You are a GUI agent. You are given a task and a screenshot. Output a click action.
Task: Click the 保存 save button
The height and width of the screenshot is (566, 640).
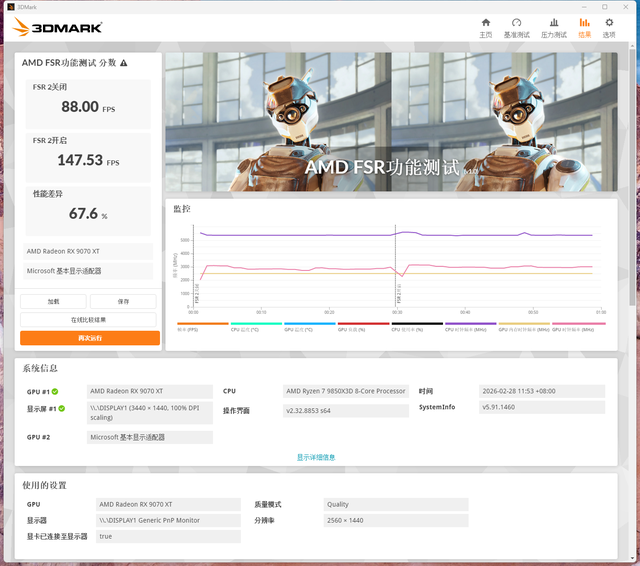pos(123,302)
